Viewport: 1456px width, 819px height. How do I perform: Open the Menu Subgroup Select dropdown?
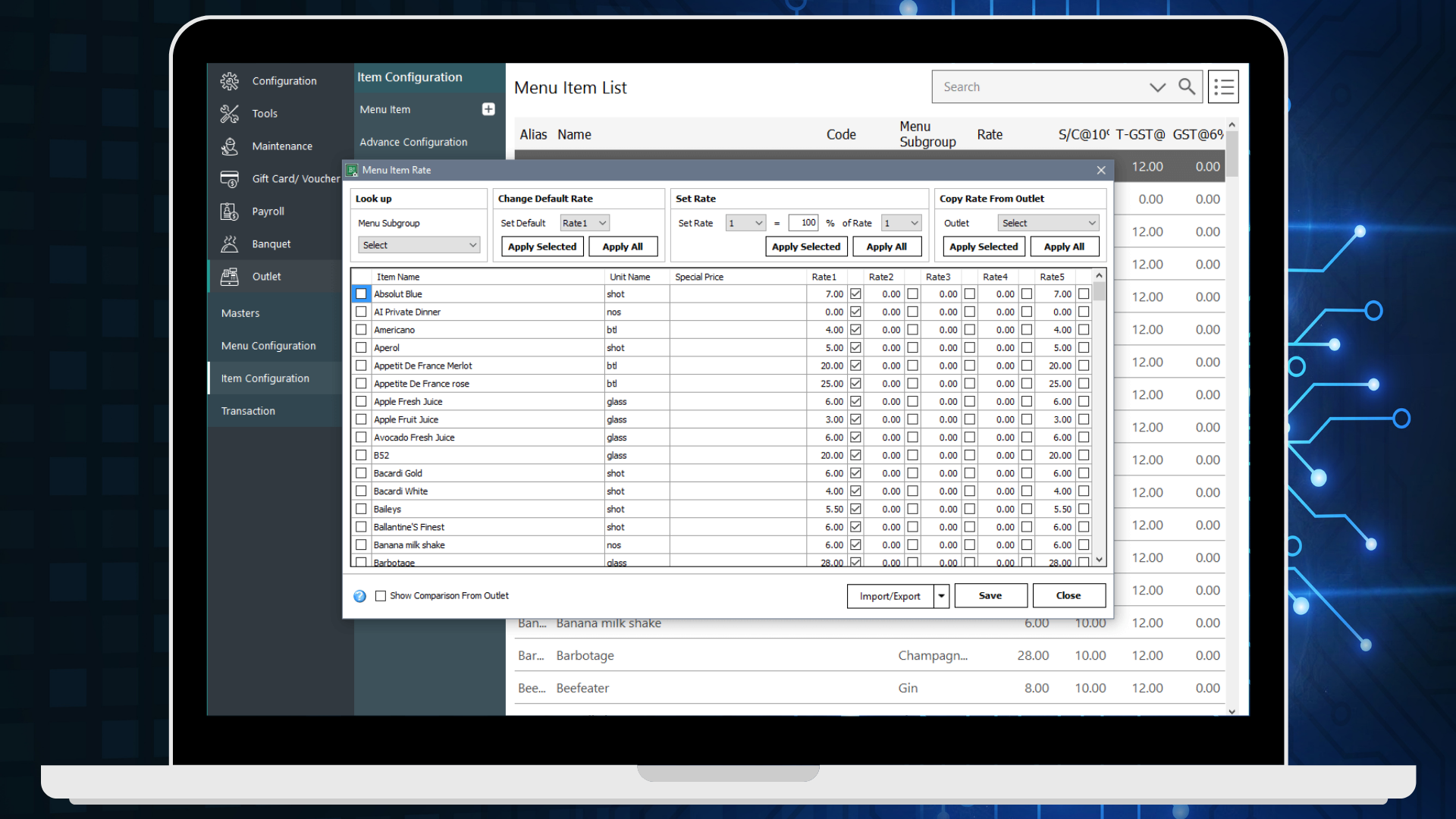click(419, 245)
